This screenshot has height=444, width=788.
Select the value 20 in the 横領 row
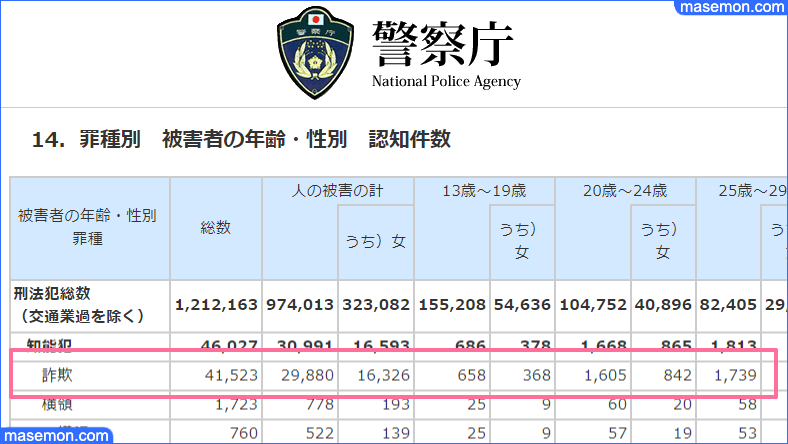pos(682,404)
